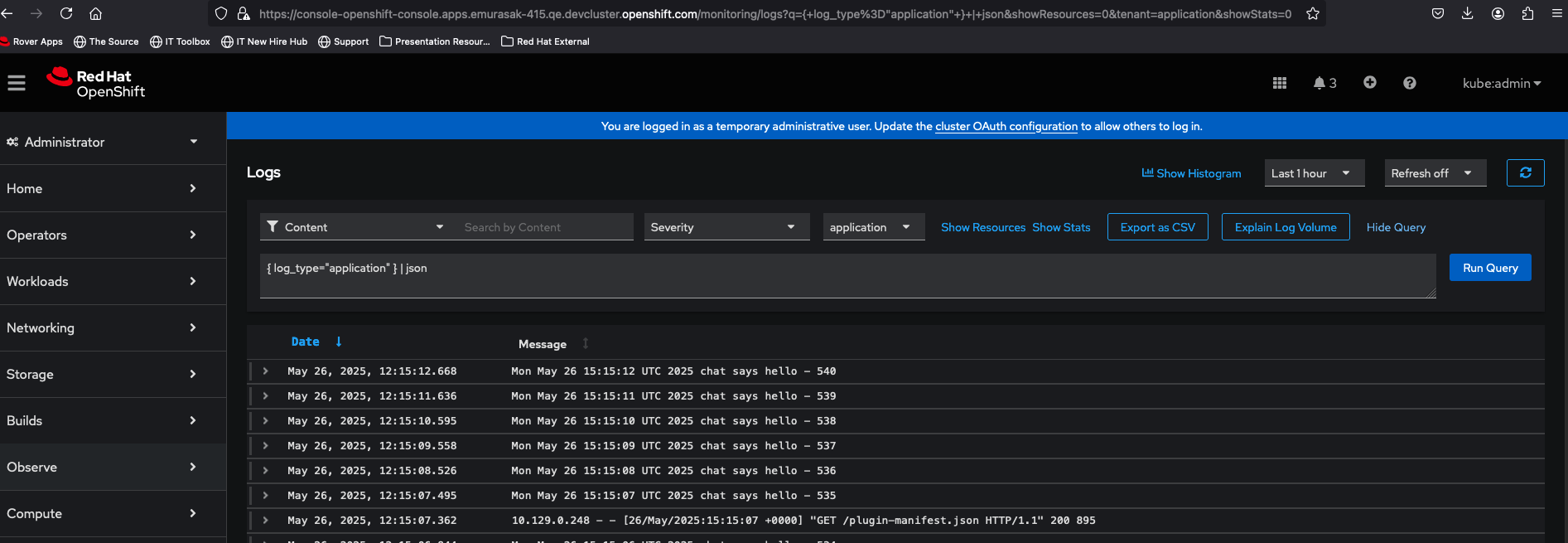1568x543 pixels.
Task: Expand the 12:15:12.668 log row
Action: (265, 371)
